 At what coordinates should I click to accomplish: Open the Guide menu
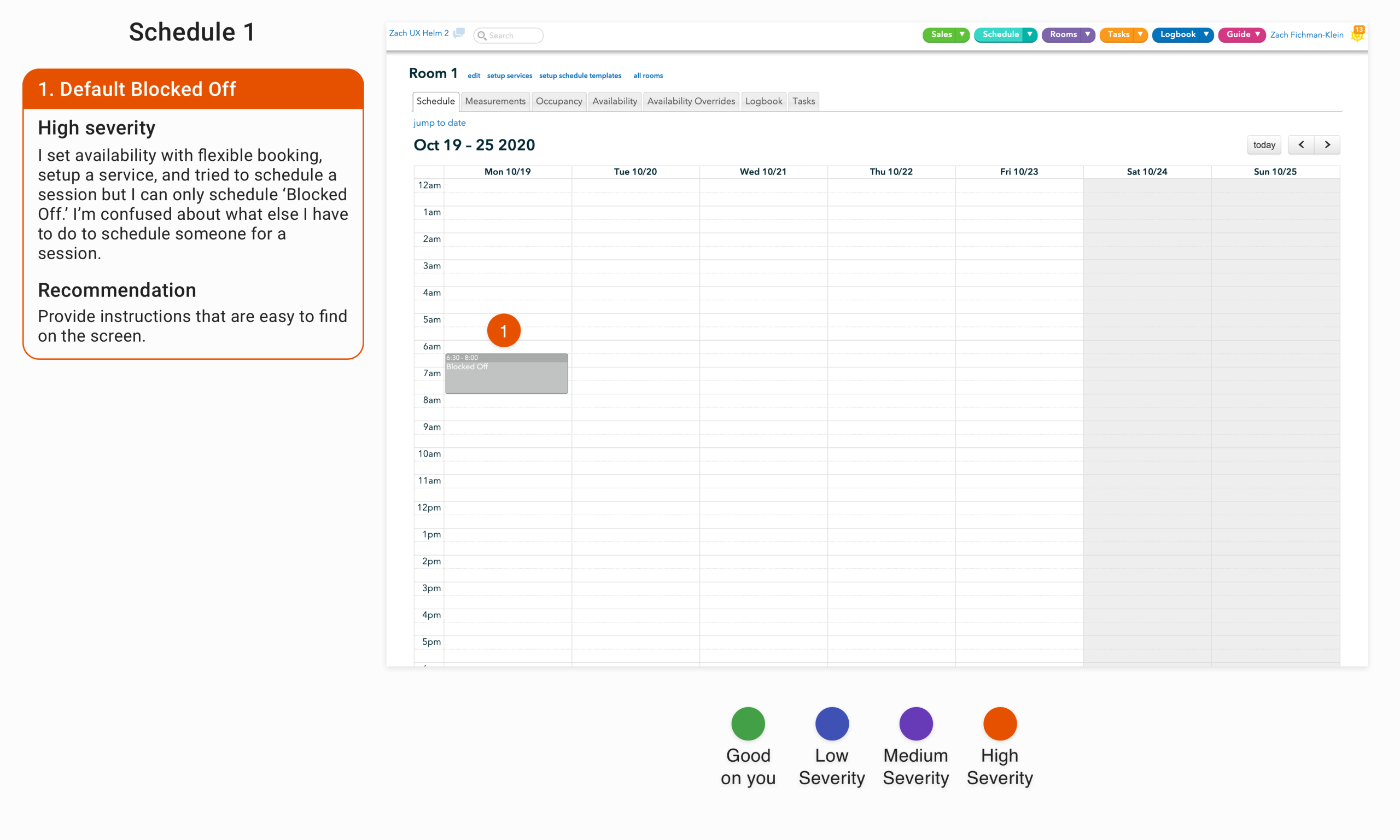(1241, 34)
